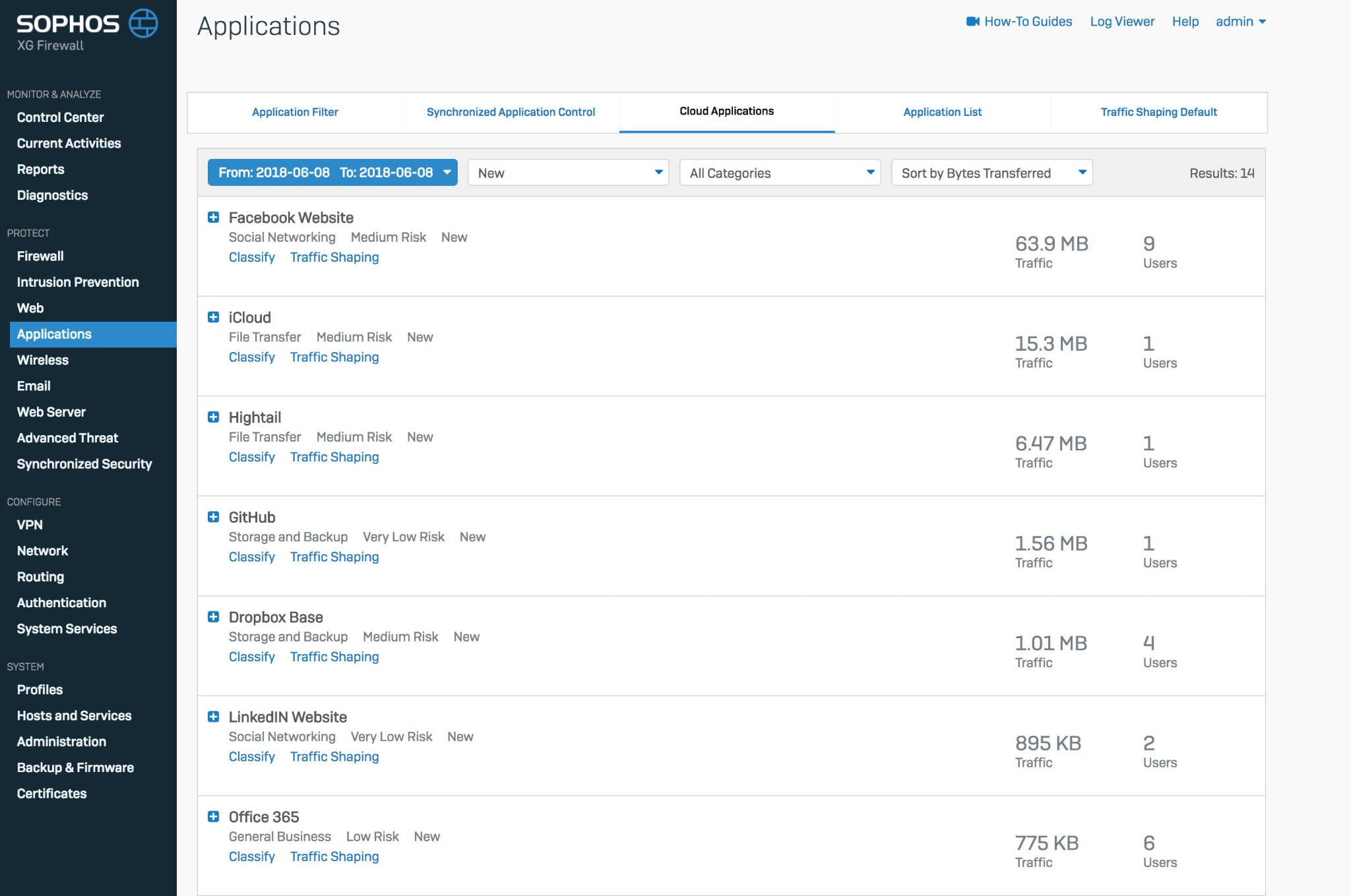Open Administration in sidebar
Viewport: 1351px width, 896px height.
[x=61, y=742]
